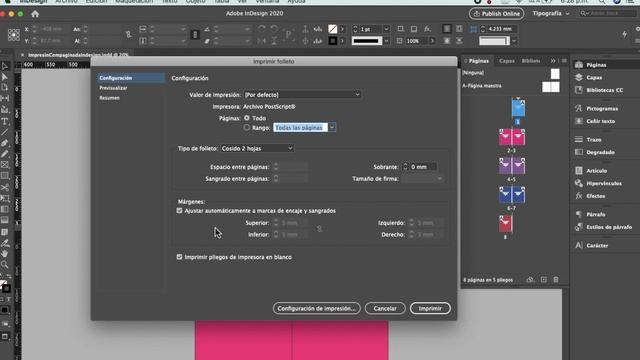Screen dimensions: 640x360
Task: Open Bibliotecas CC panel in the dock
Action: (x=599, y=90)
